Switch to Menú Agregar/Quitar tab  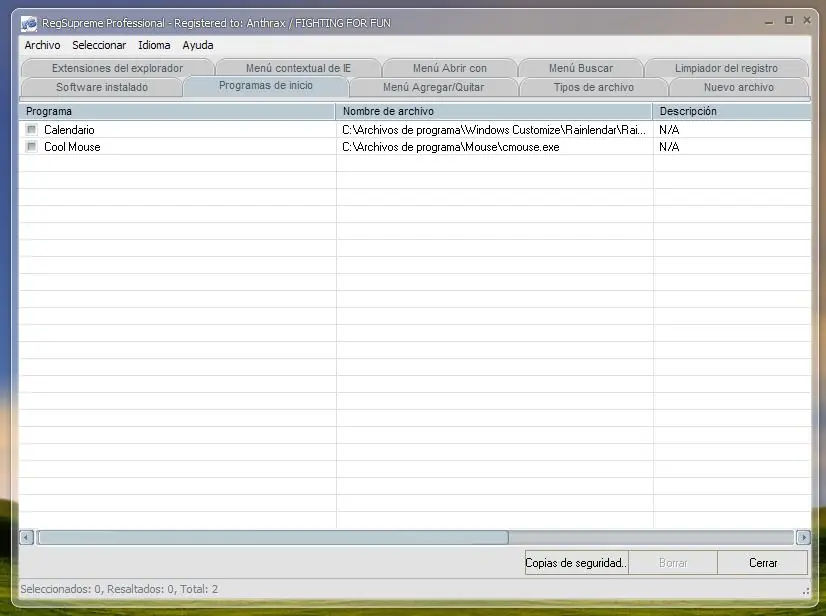tap(433, 87)
